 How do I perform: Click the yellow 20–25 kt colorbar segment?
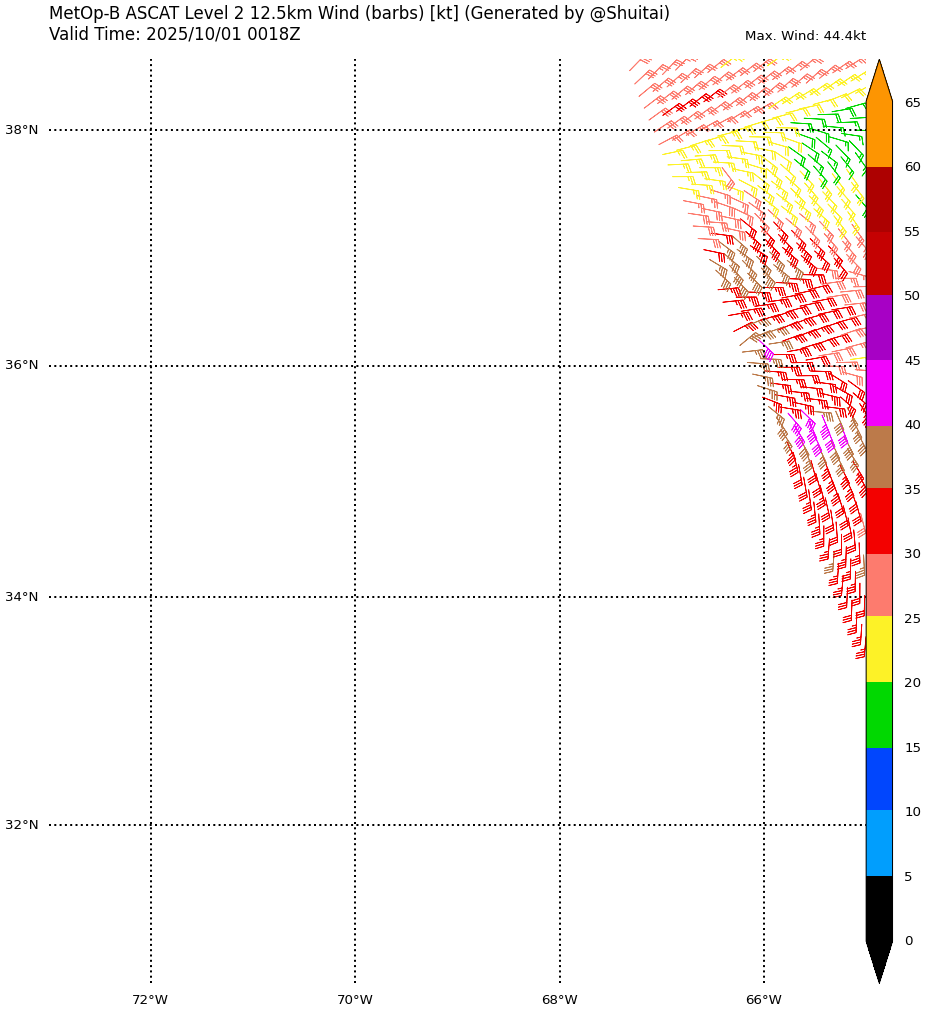878,650
